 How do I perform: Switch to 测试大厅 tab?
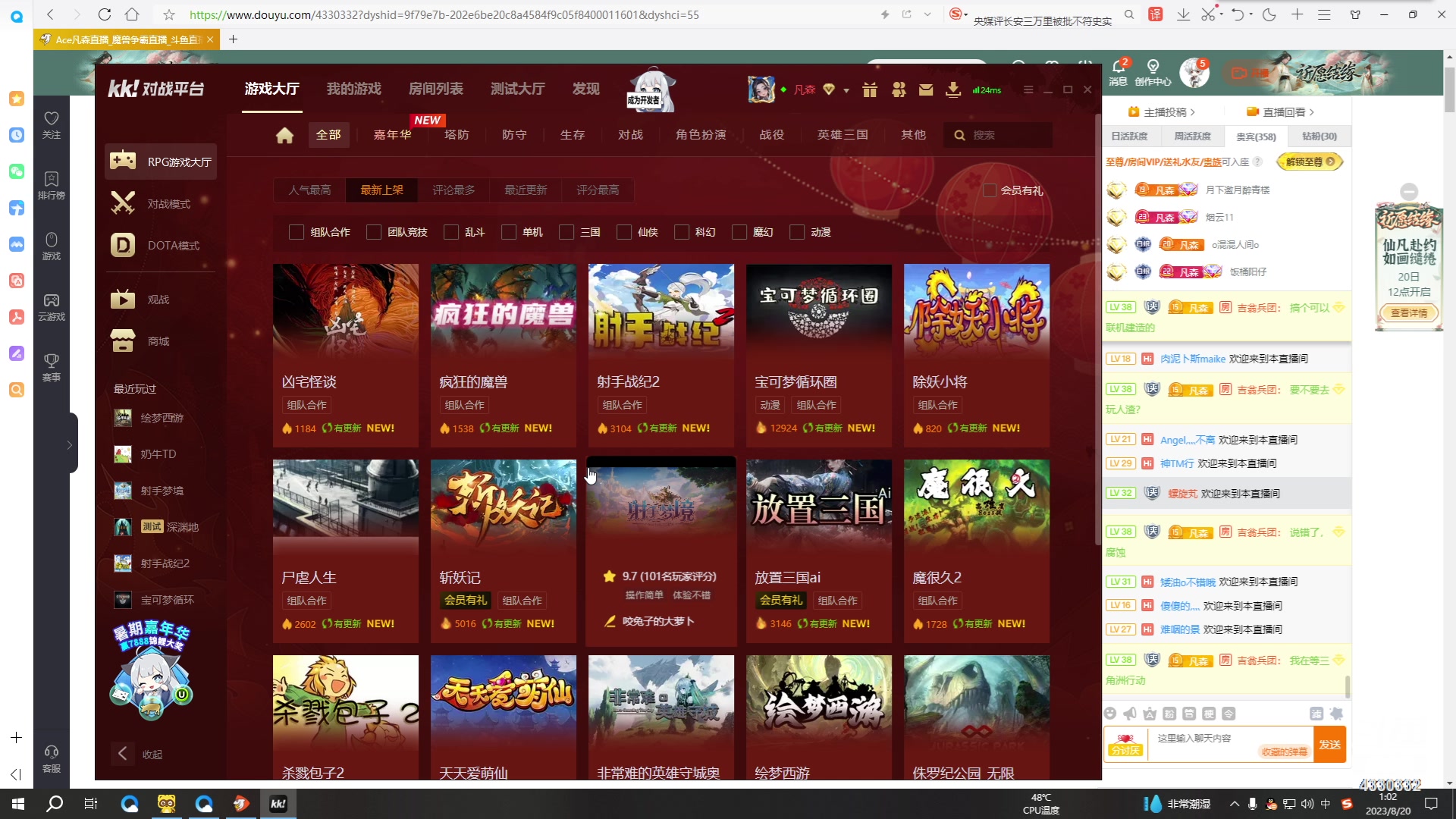517,89
